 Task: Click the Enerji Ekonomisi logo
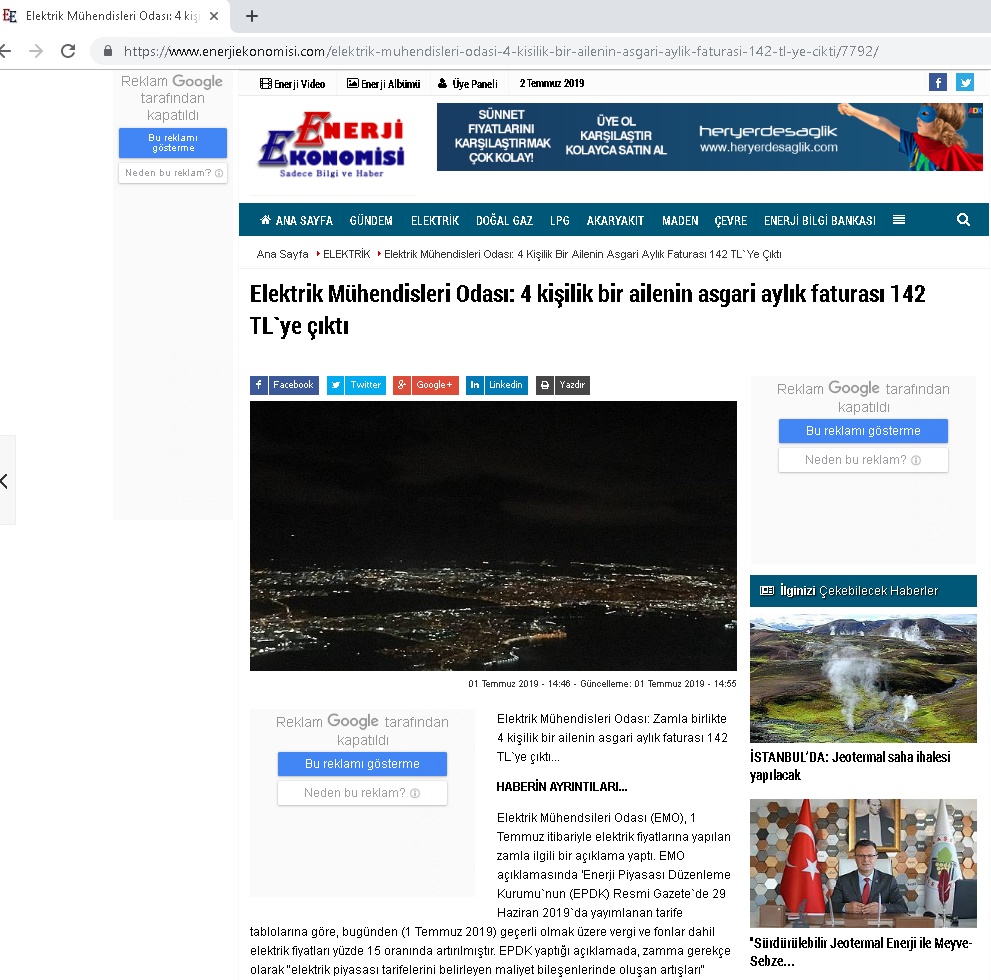point(332,145)
